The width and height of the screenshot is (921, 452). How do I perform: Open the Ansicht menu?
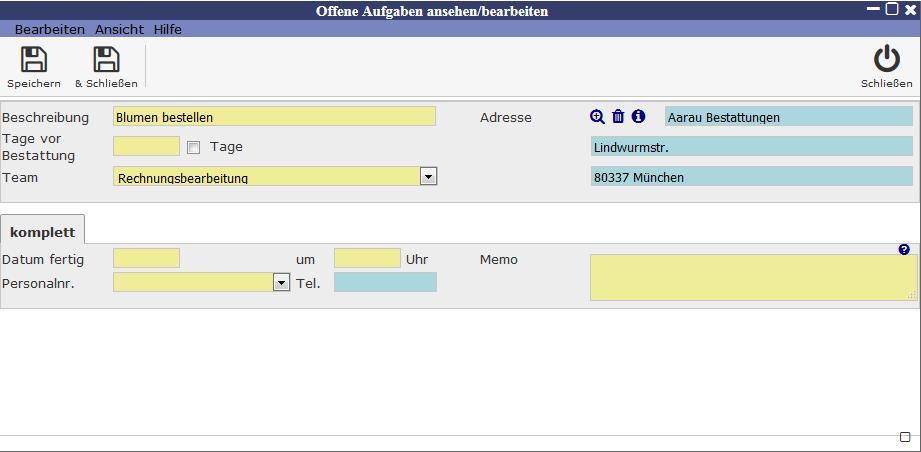(x=119, y=29)
